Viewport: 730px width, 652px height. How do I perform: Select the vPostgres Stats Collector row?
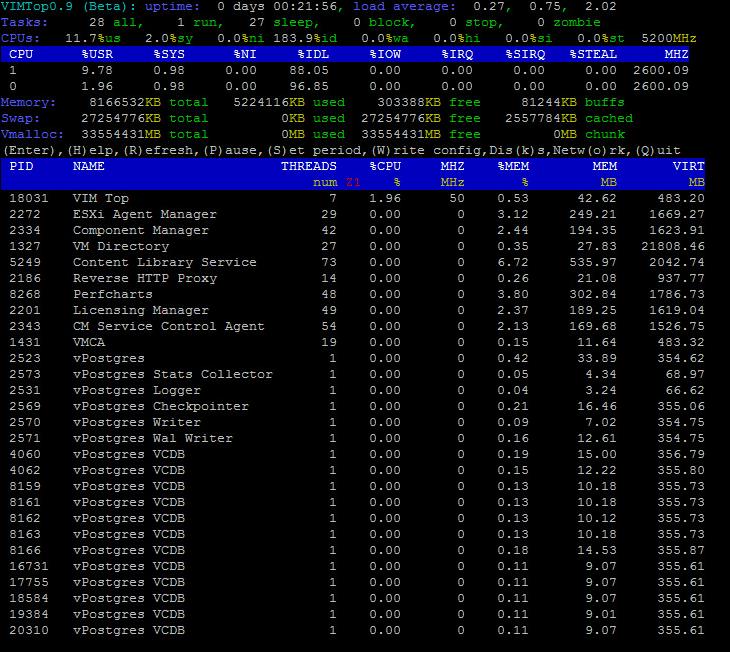[x=172, y=374]
